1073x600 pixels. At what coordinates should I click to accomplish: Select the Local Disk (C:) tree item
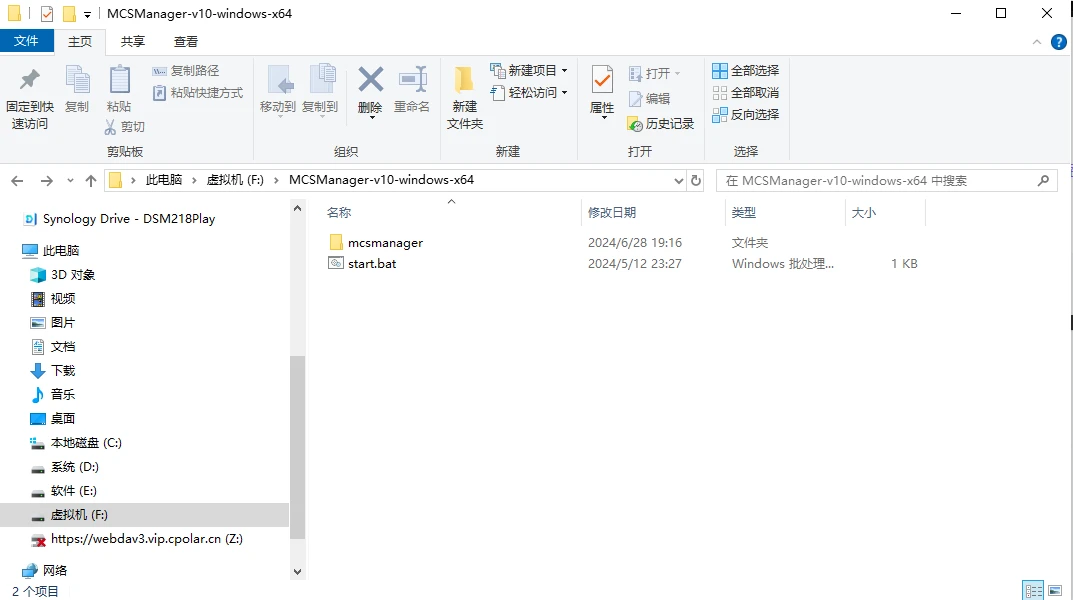(86, 443)
